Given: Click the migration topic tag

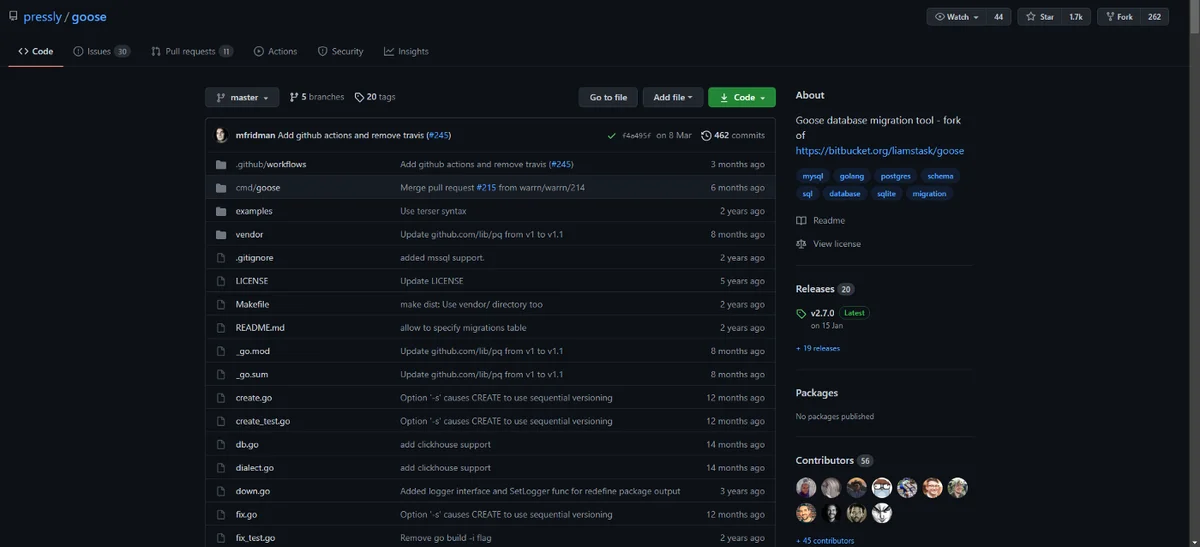Looking at the screenshot, I should click(929, 194).
